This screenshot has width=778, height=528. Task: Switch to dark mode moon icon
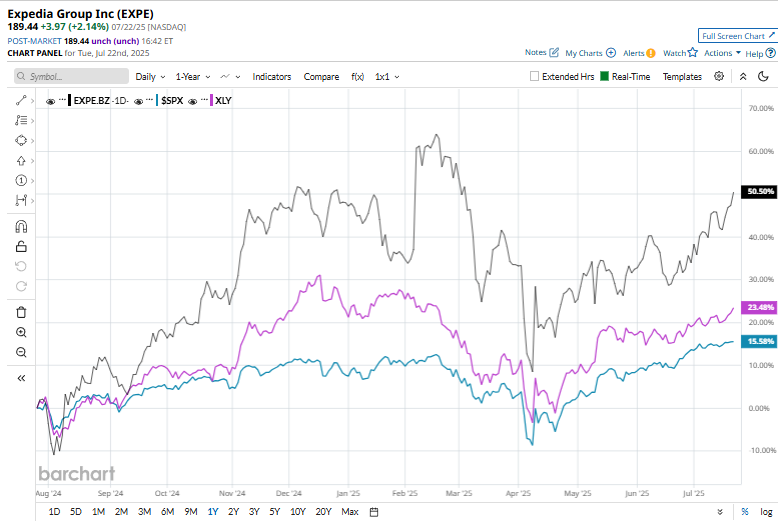[x=763, y=76]
